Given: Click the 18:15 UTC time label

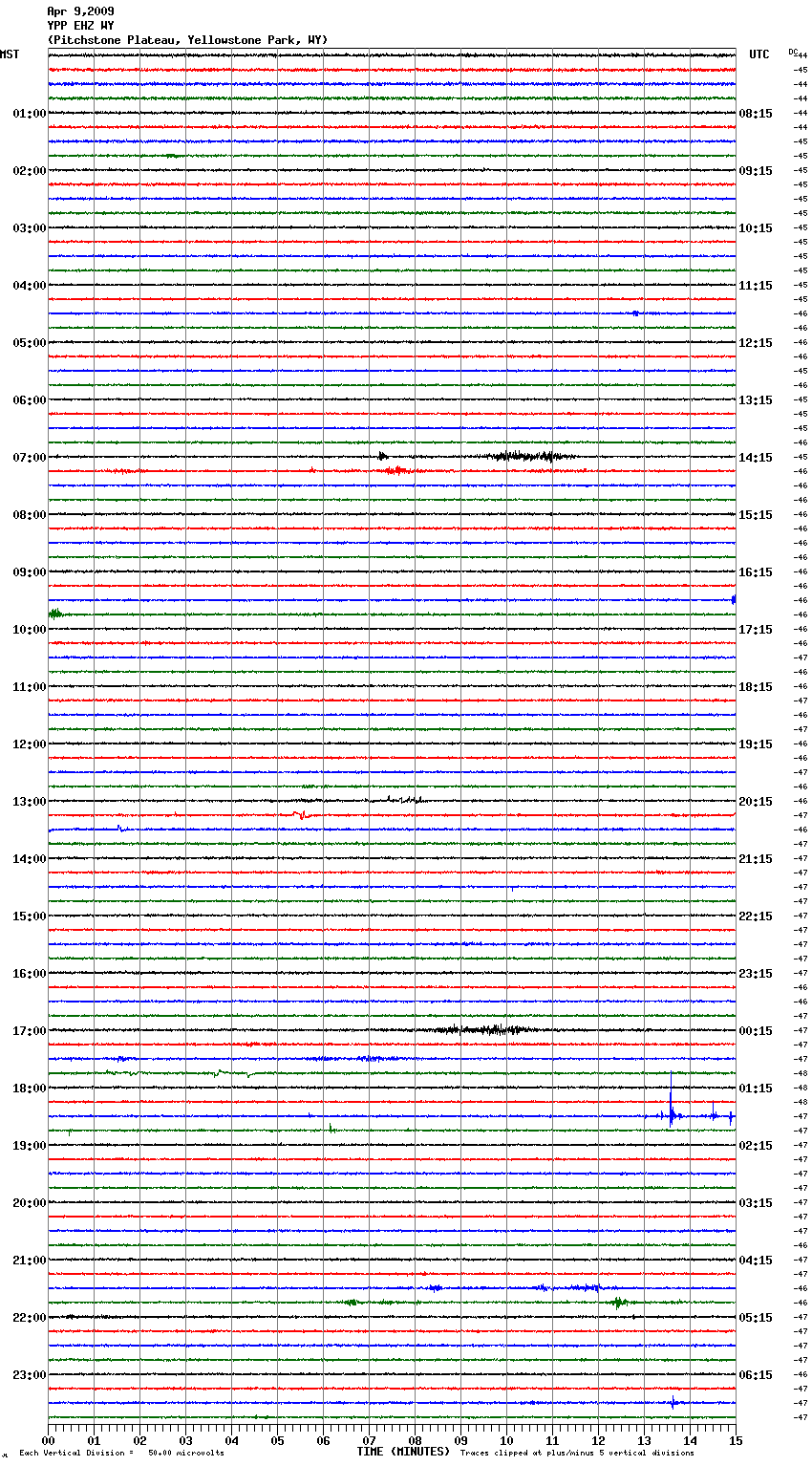Looking at the screenshot, I should click(756, 687).
